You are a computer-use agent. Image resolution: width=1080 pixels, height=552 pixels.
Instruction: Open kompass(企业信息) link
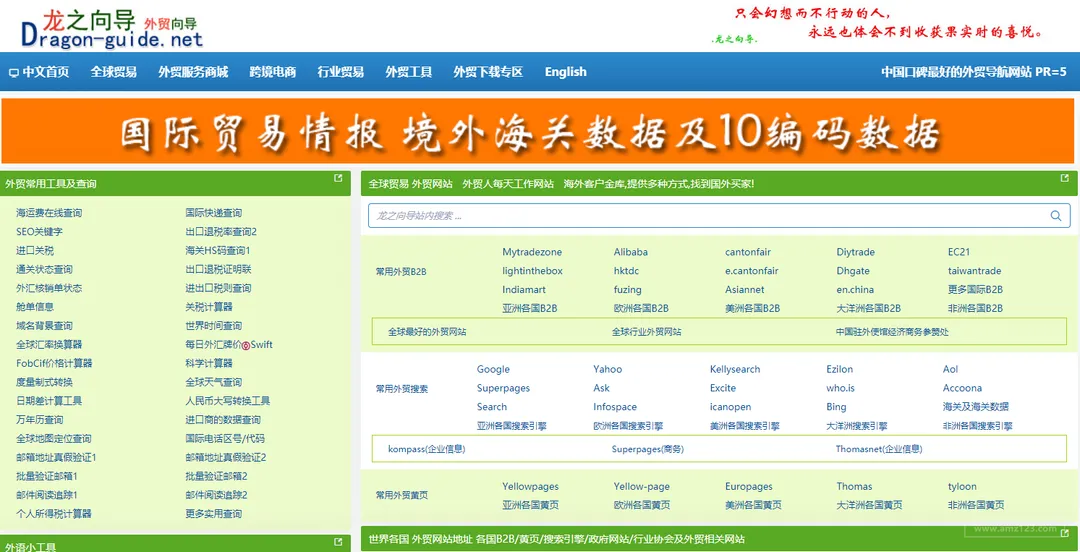coord(426,449)
